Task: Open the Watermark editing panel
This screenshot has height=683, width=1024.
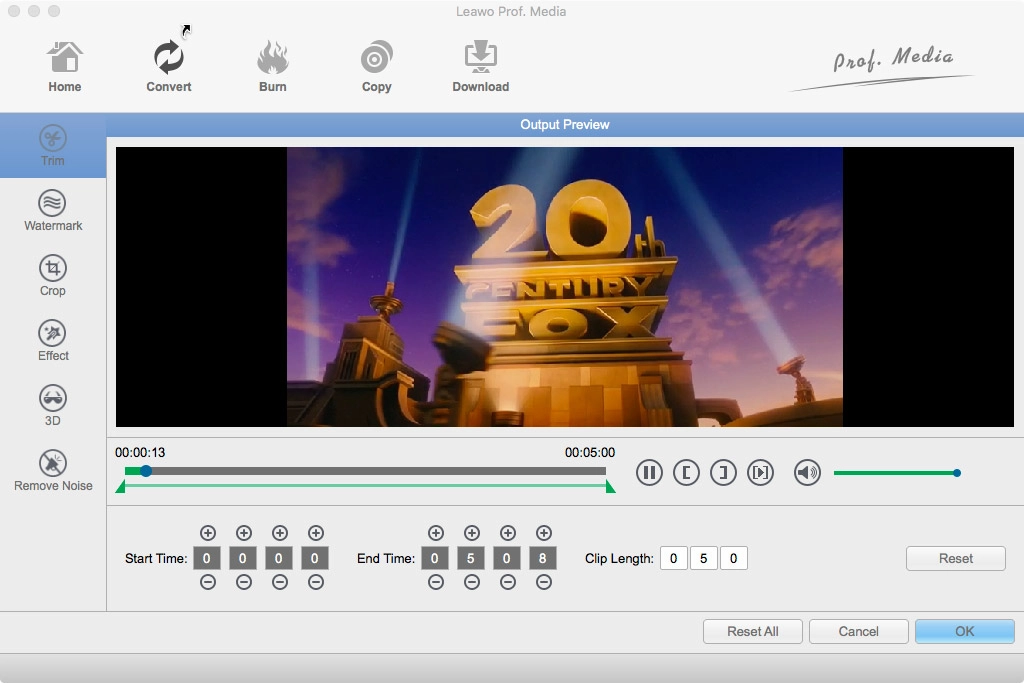Action: tap(53, 211)
